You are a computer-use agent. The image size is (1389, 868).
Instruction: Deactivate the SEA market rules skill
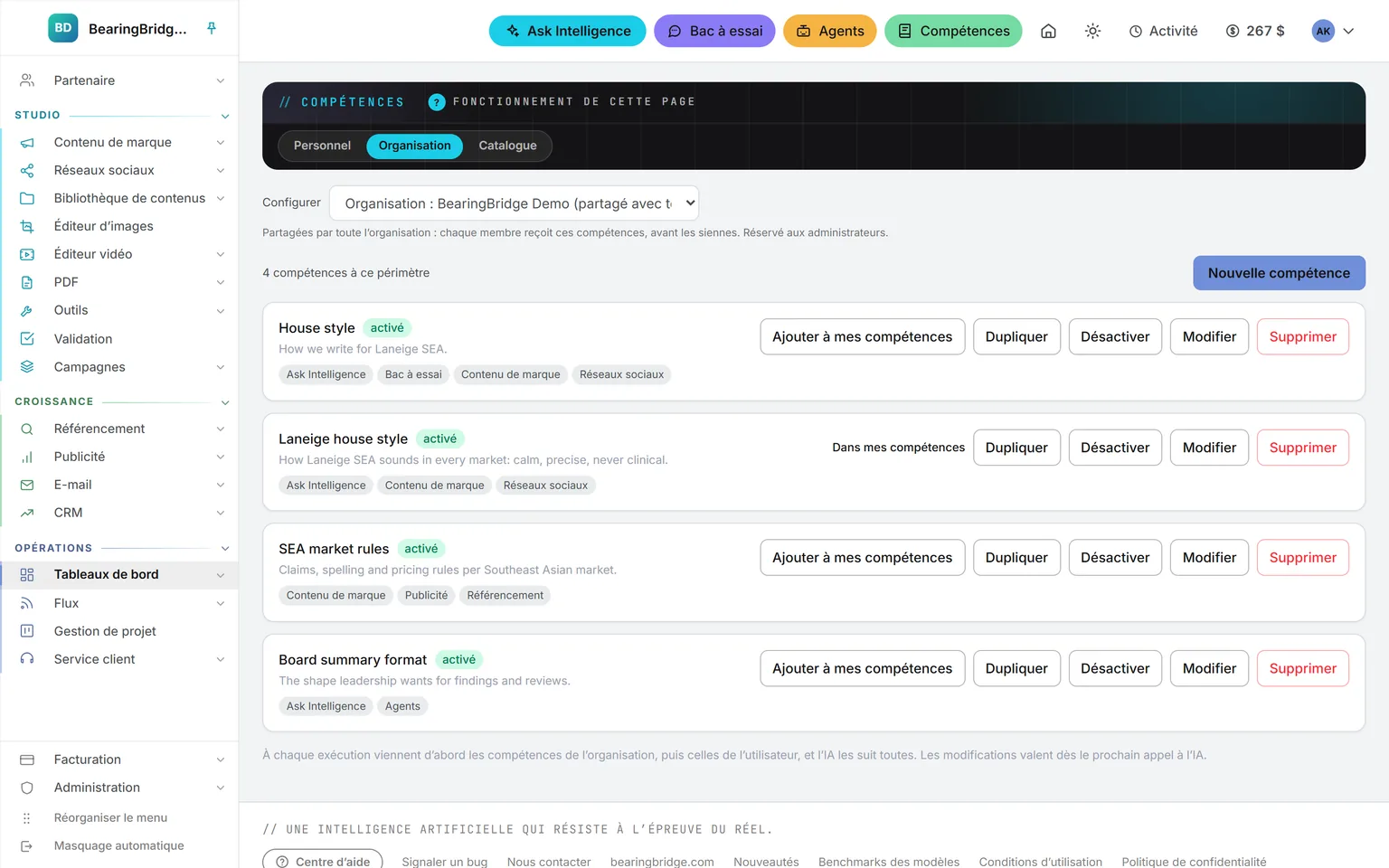click(x=1115, y=558)
